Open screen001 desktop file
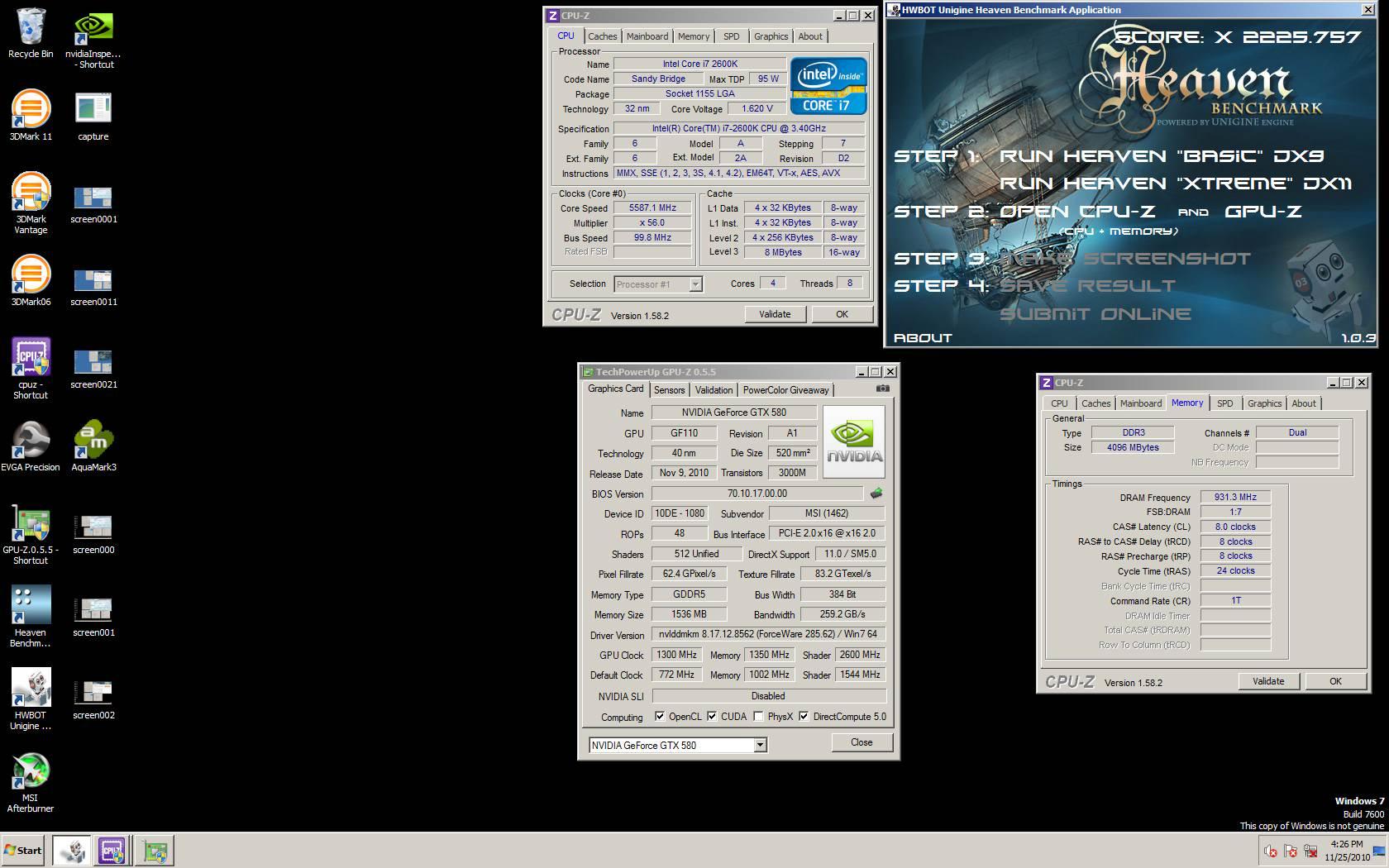 click(93, 617)
